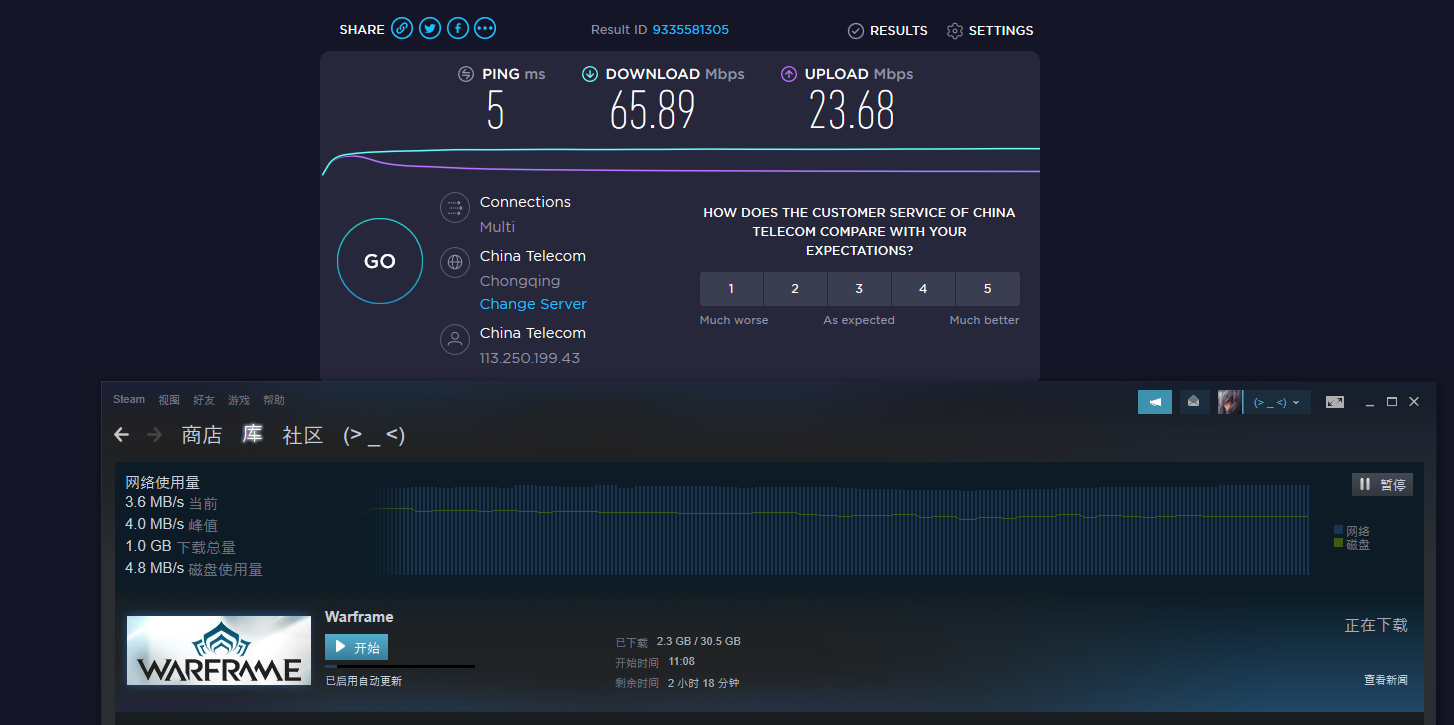This screenshot has height=725, width=1454.
Task: Pause the download with 暂停 button
Action: point(1382,485)
